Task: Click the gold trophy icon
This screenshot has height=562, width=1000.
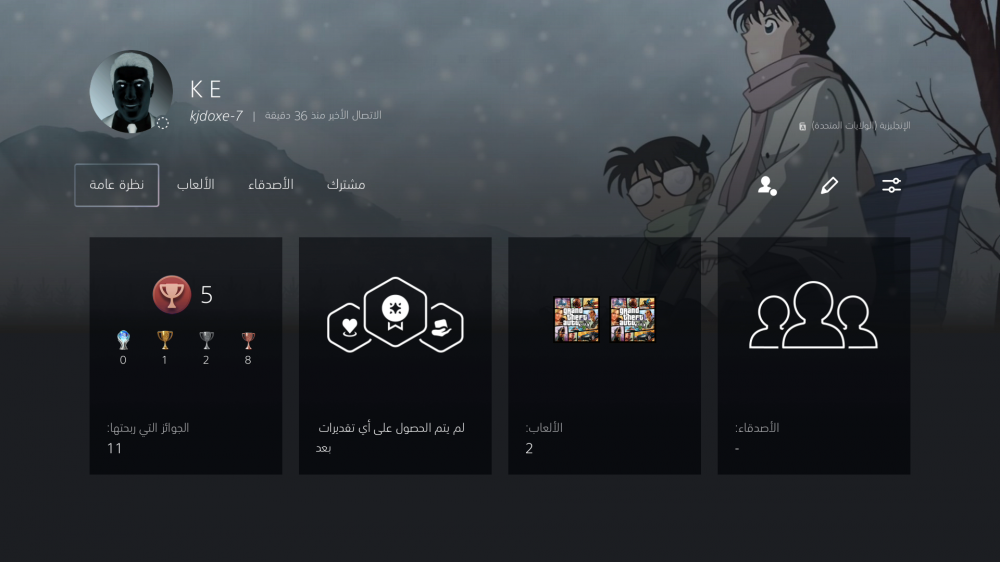Action: click(x=165, y=340)
